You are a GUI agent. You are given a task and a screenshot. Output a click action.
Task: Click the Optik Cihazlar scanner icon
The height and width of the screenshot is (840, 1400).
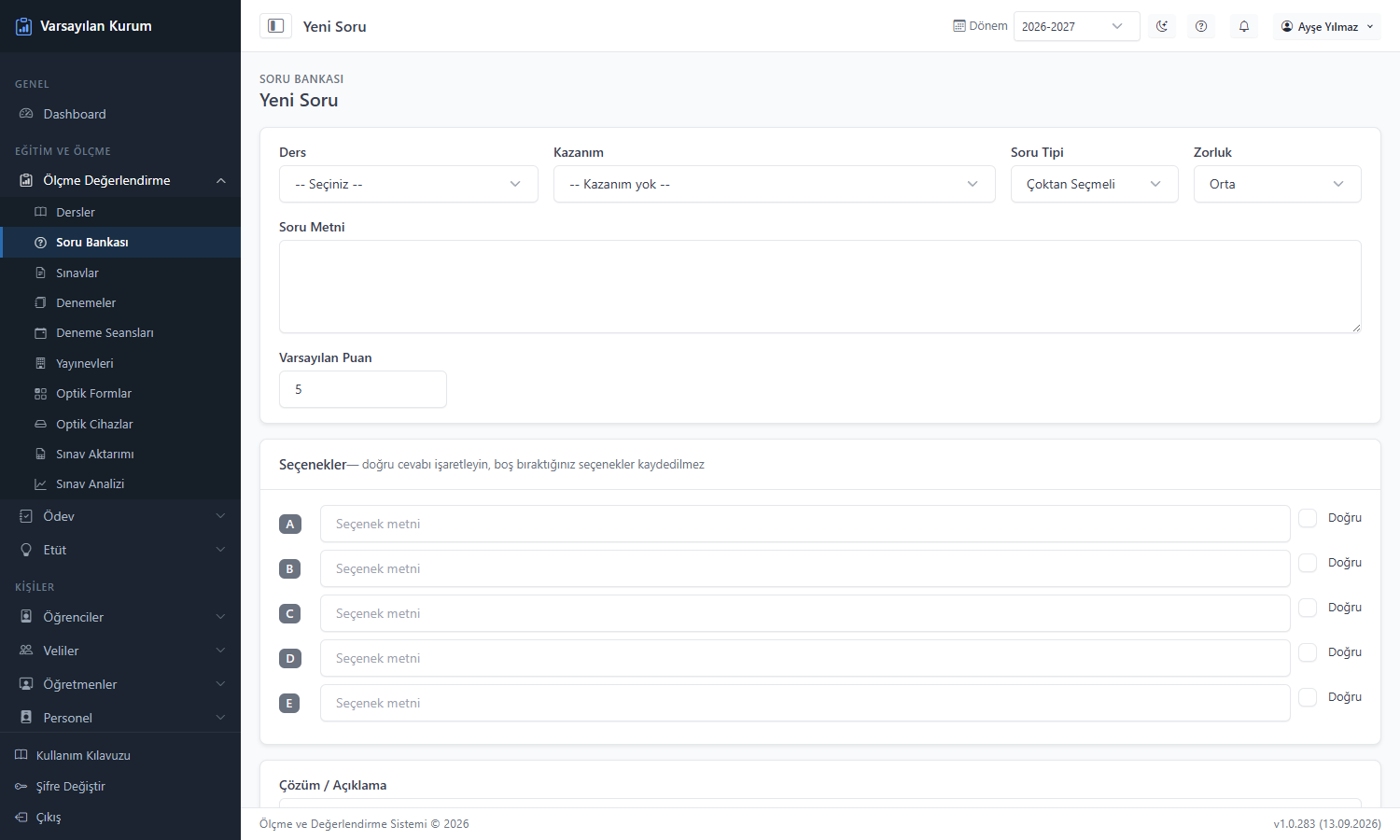(40, 424)
